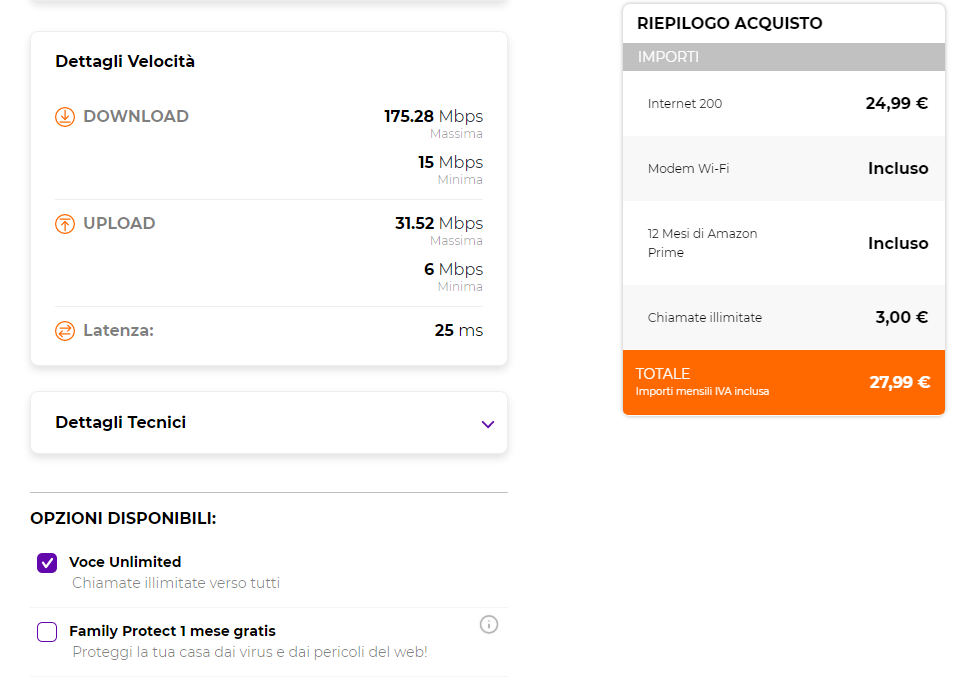
Task: Click the OPZIONI DISPONIBILI heading
Action: pyautogui.click(x=123, y=518)
